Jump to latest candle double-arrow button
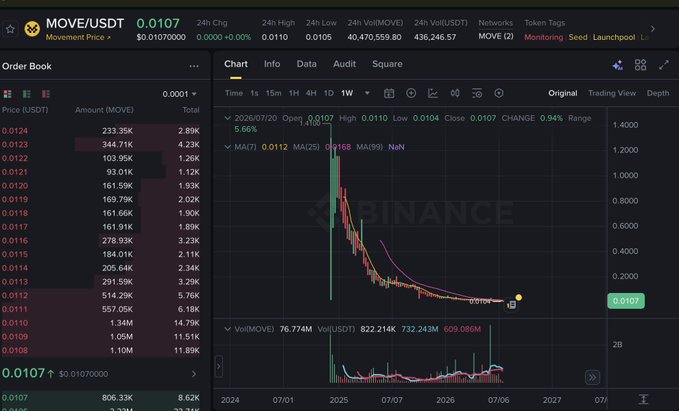This screenshot has width=679, height=411. click(x=592, y=377)
